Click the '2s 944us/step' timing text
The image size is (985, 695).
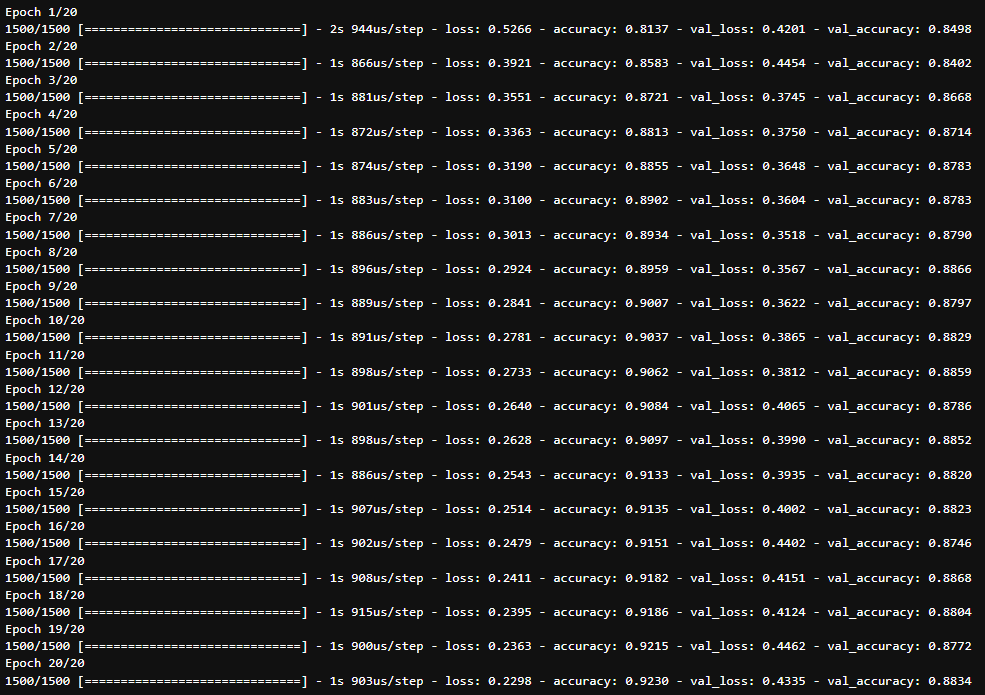click(377, 30)
